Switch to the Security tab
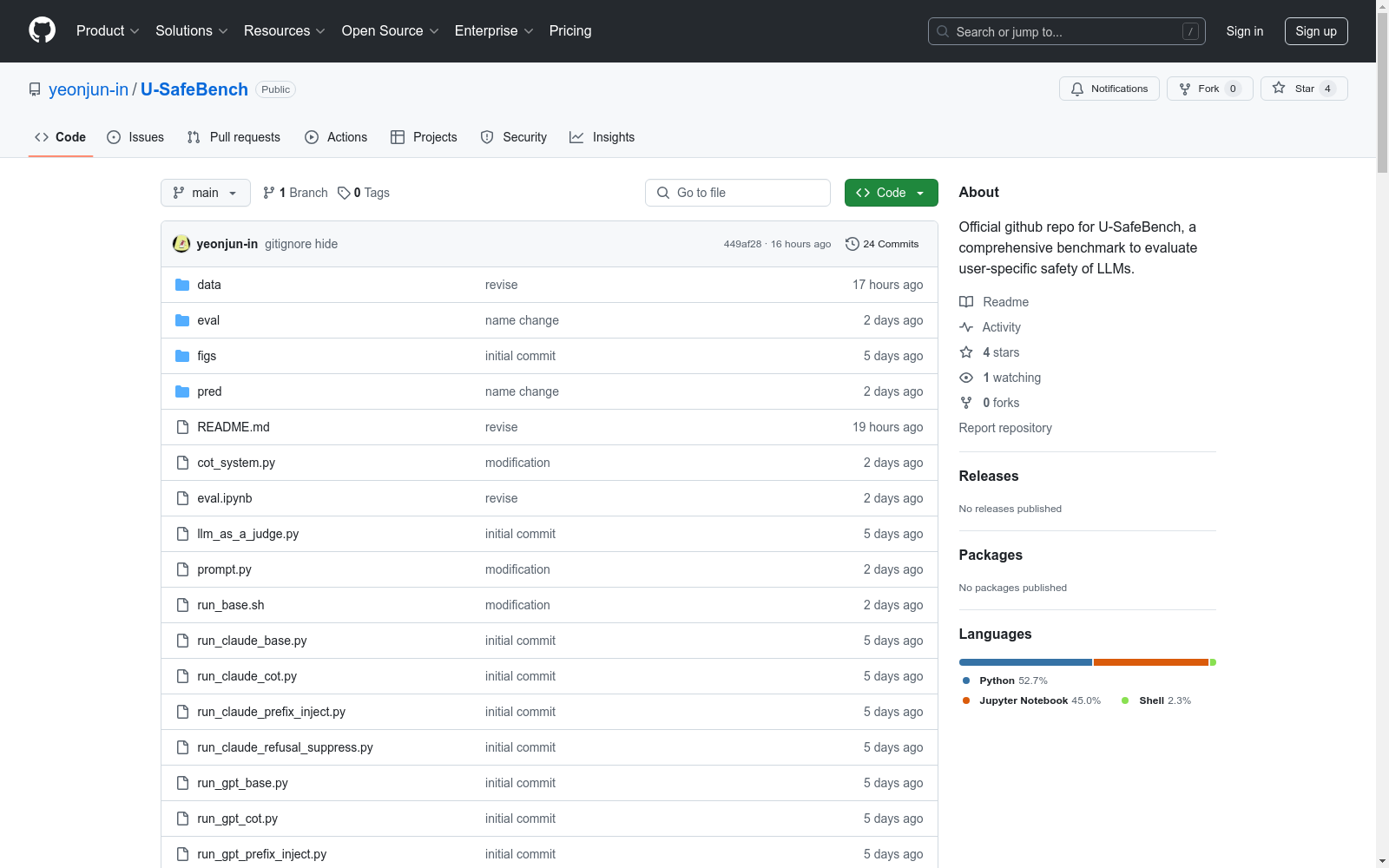1389x868 pixels. tap(514, 137)
